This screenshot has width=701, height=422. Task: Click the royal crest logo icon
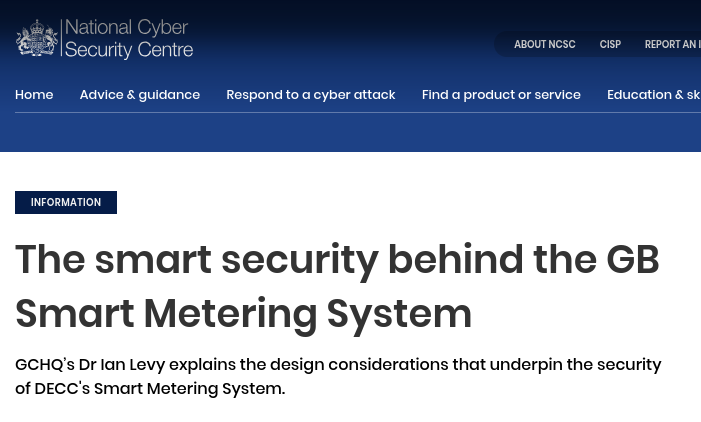point(37,40)
